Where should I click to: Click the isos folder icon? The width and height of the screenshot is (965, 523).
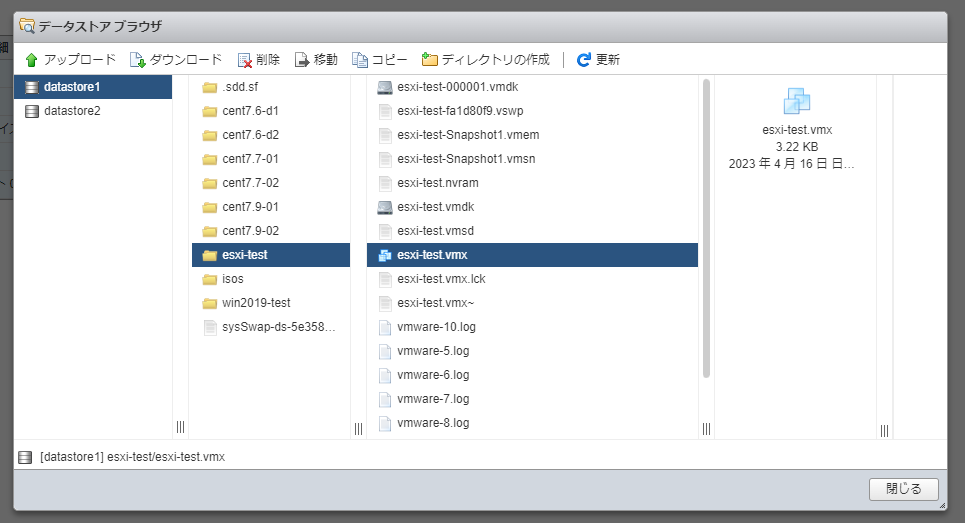210,279
